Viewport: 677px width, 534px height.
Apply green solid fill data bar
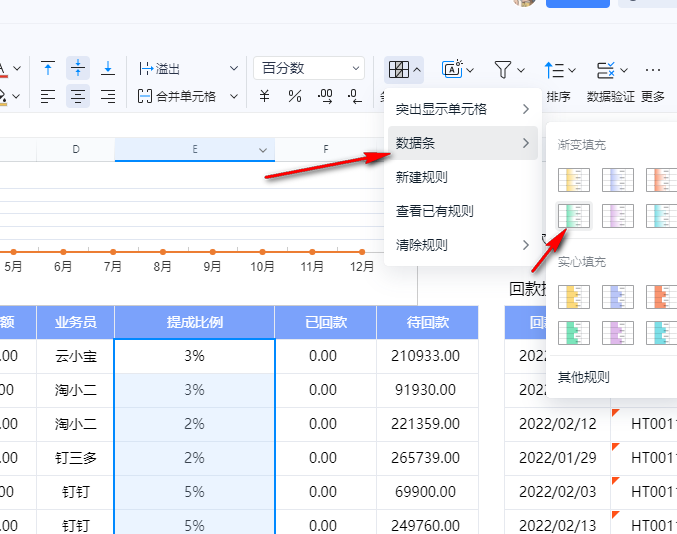pos(574,333)
